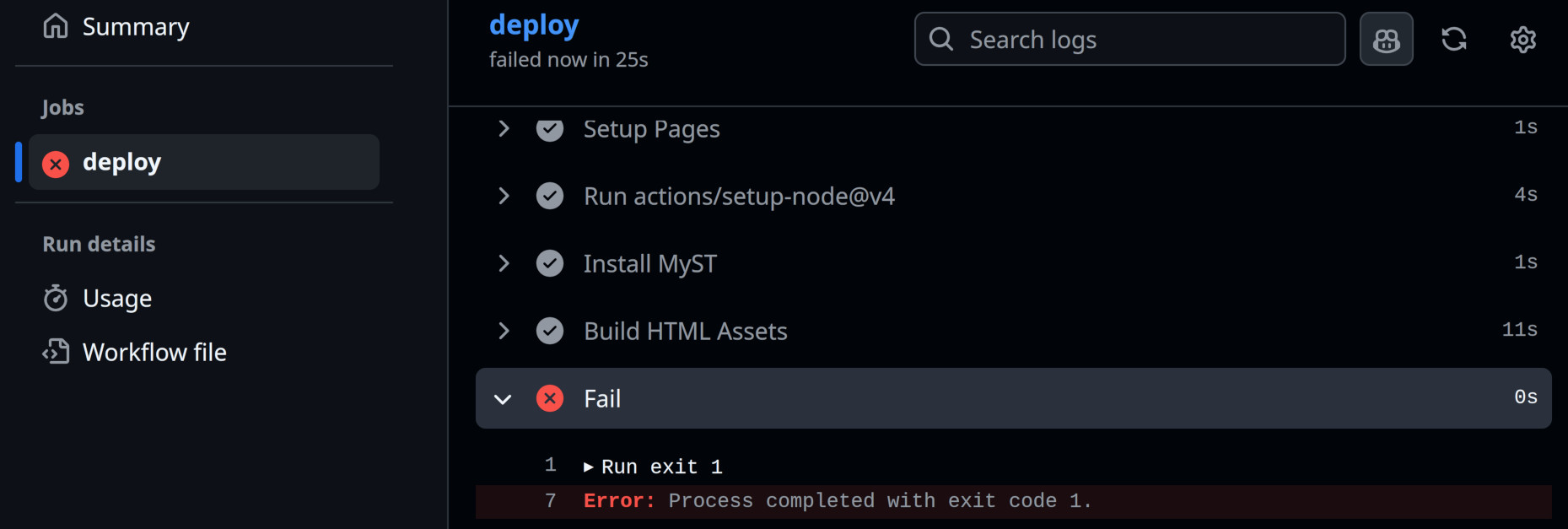Click the Workflow file code icon

click(x=56, y=352)
